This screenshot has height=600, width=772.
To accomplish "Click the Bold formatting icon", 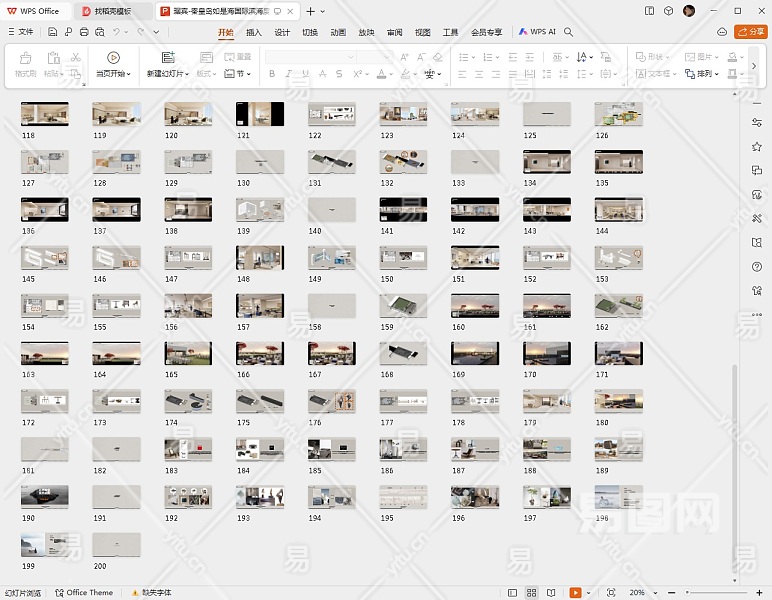I will click(273, 74).
